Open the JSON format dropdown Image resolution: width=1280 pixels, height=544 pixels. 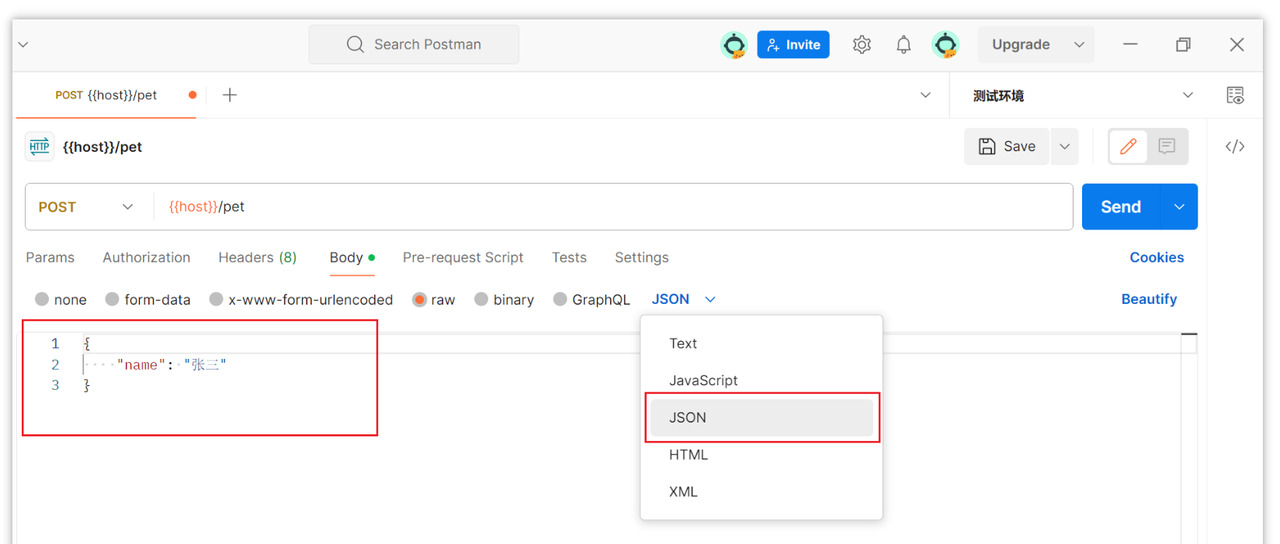point(684,299)
